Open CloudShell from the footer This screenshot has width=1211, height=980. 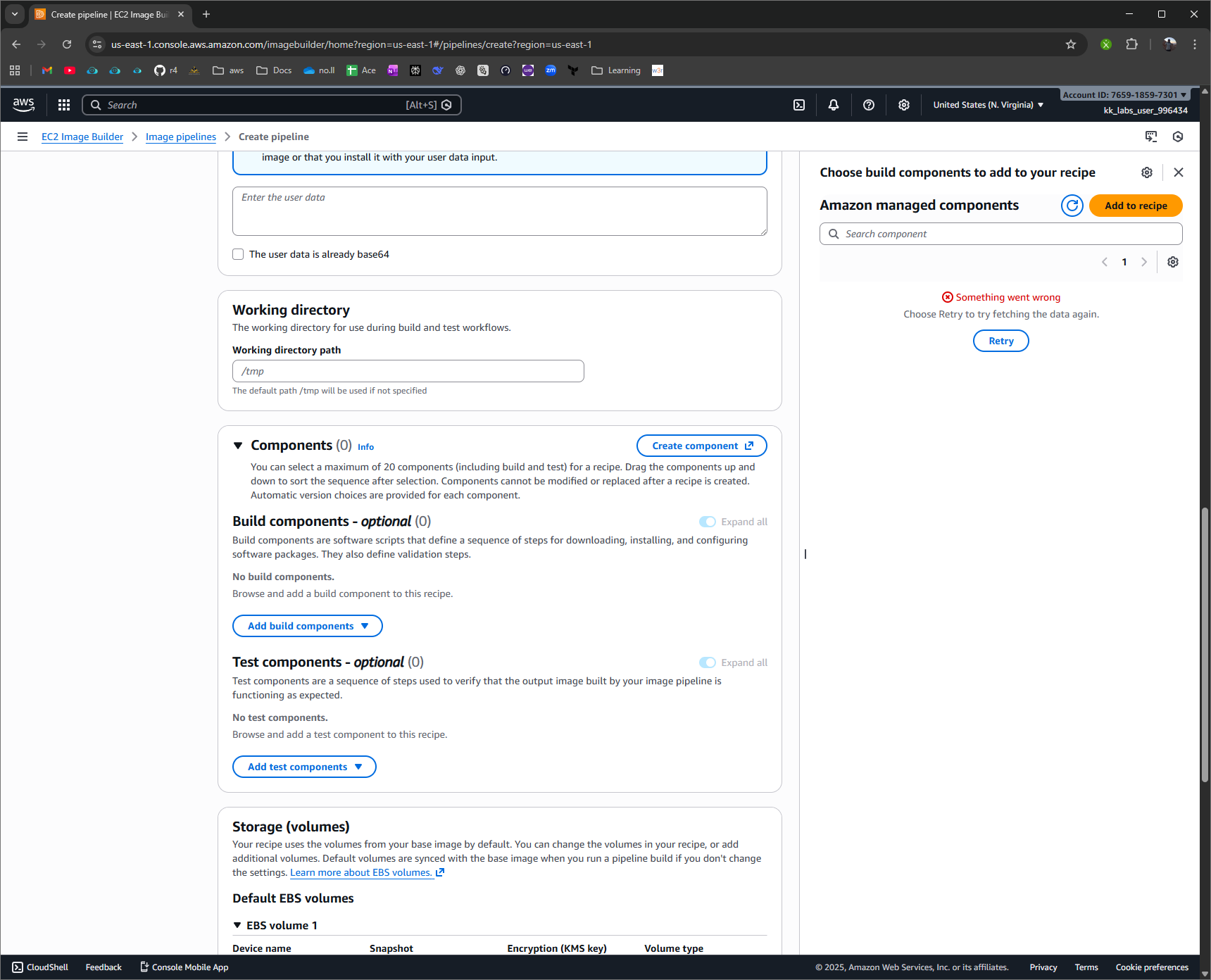click(x=40, y=967)
